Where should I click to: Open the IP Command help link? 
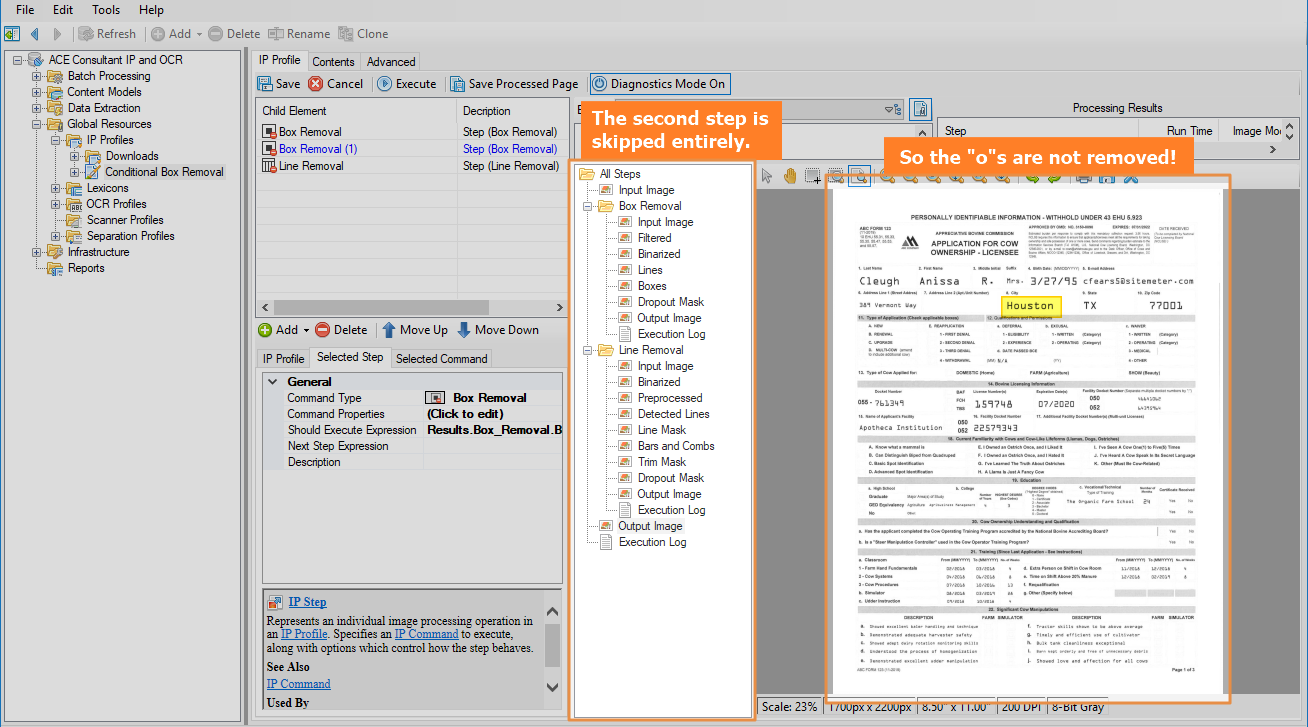click(298, 684)
